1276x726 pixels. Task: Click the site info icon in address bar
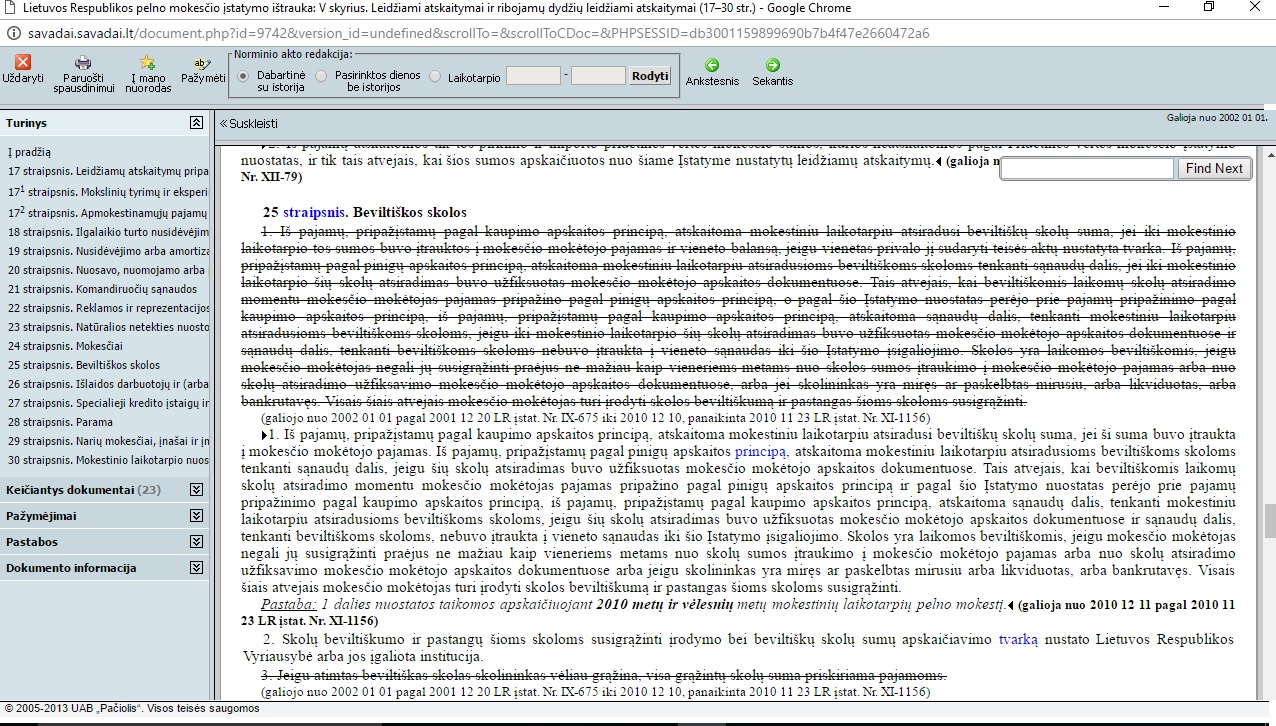pyautogui.click(x=13, y=33)
